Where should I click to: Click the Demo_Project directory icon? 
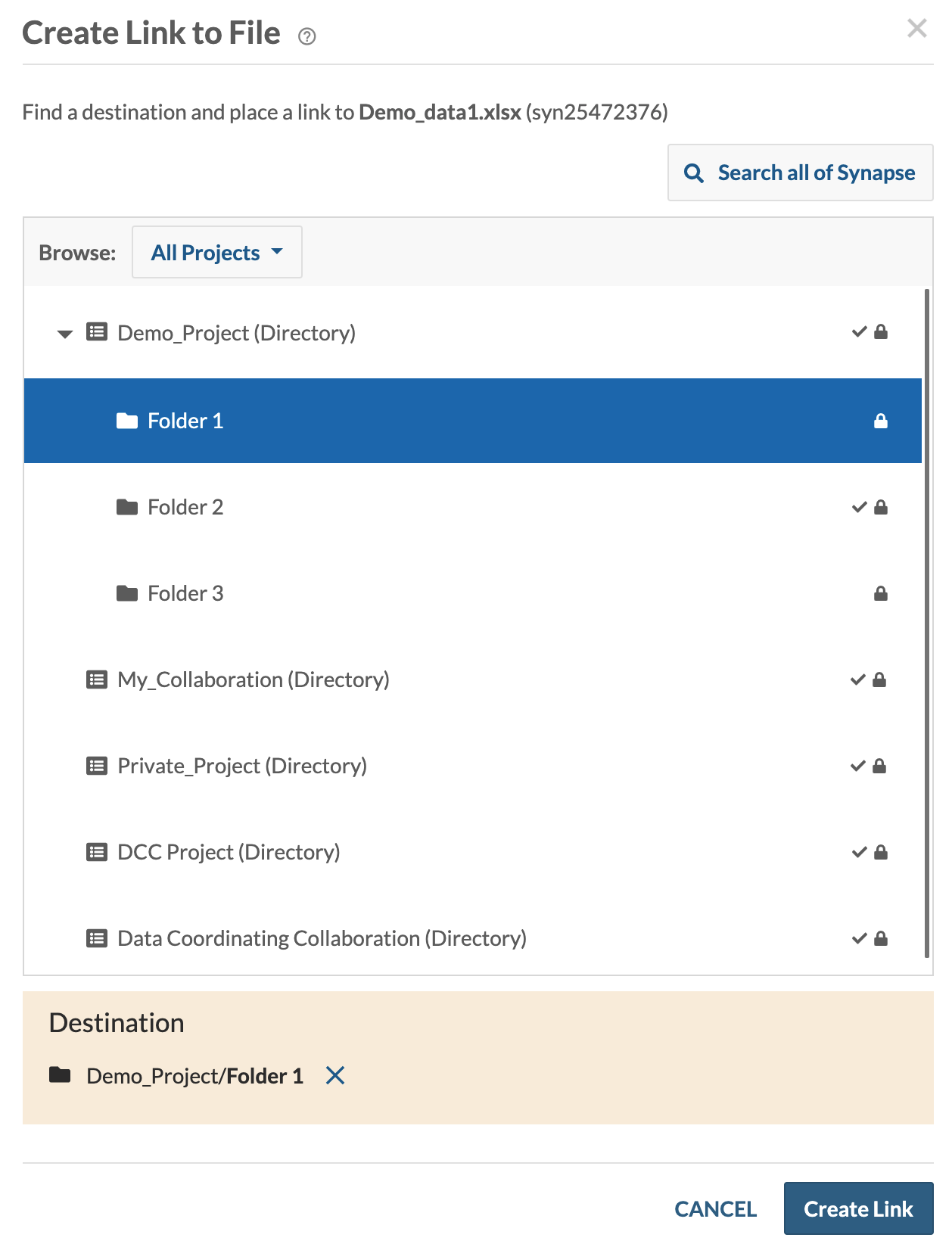coord(97,332)
